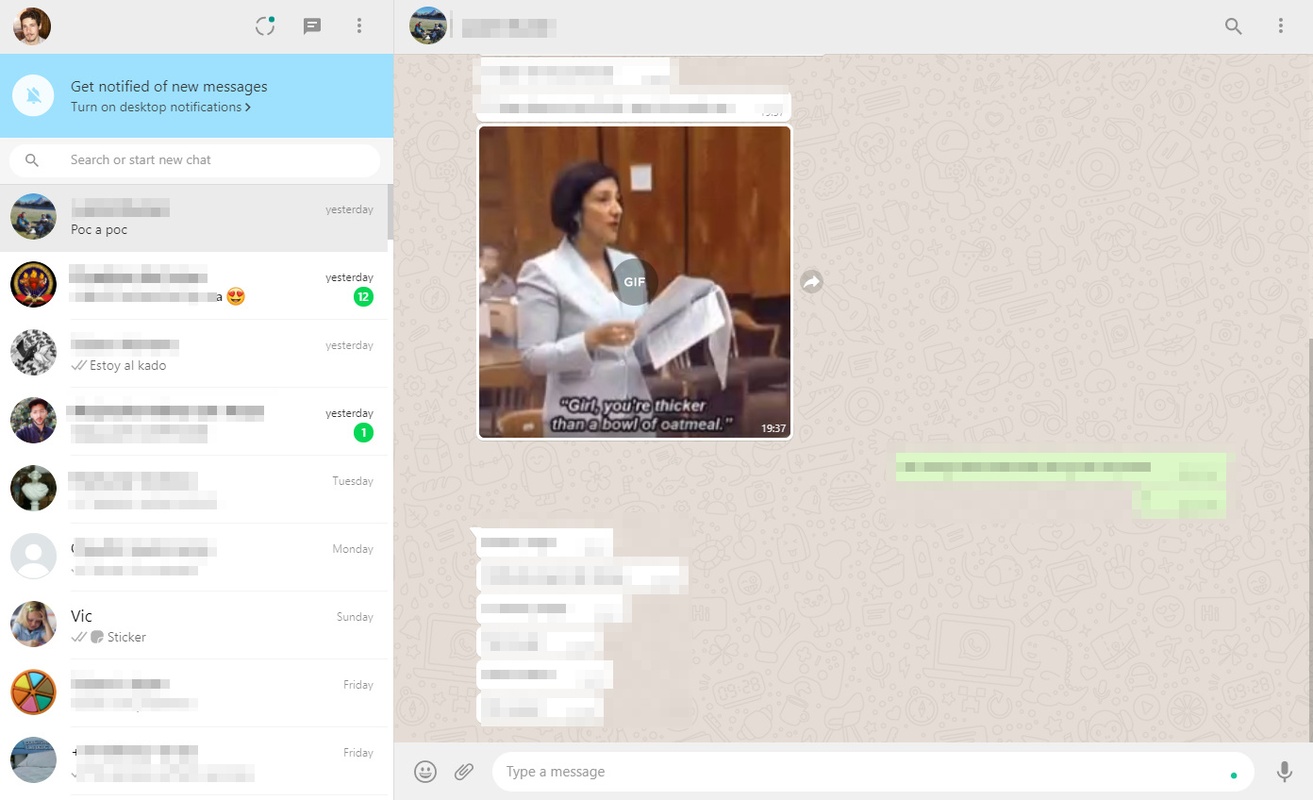The image size is (1313, 800).
Task: Open the Status updates icon
Action: click(265, 26)
